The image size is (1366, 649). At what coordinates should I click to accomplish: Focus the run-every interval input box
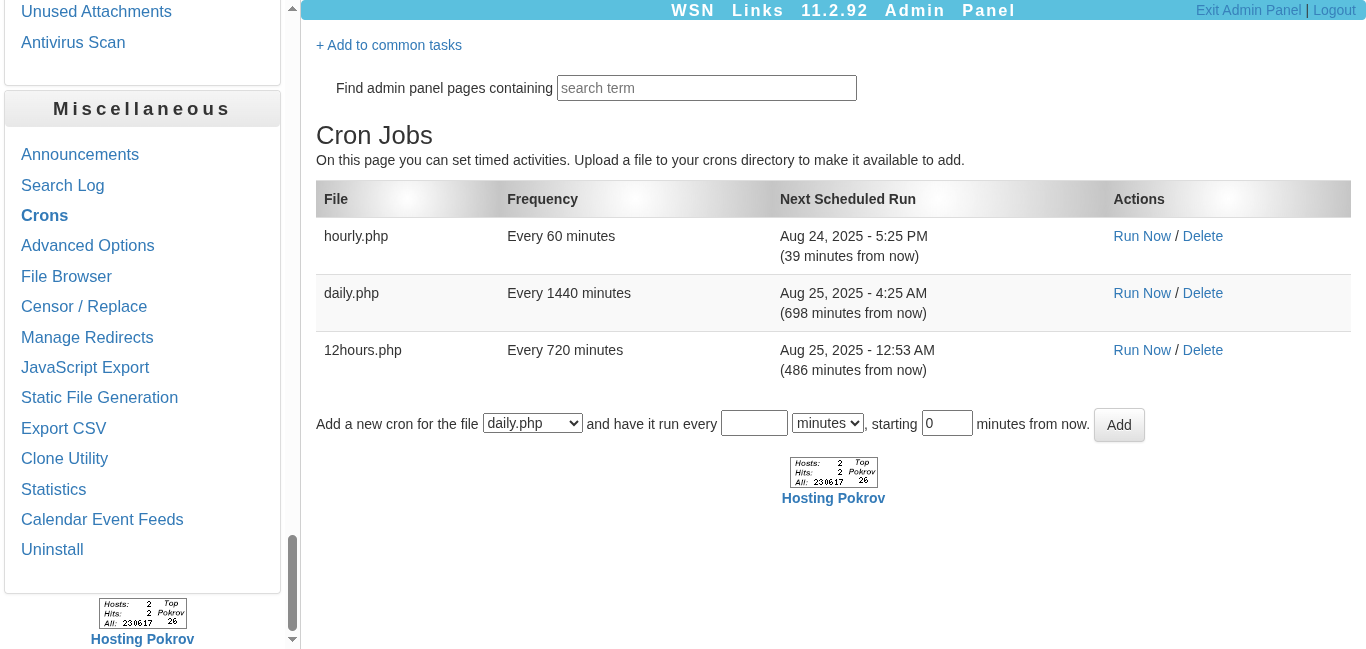coord(754,423)
